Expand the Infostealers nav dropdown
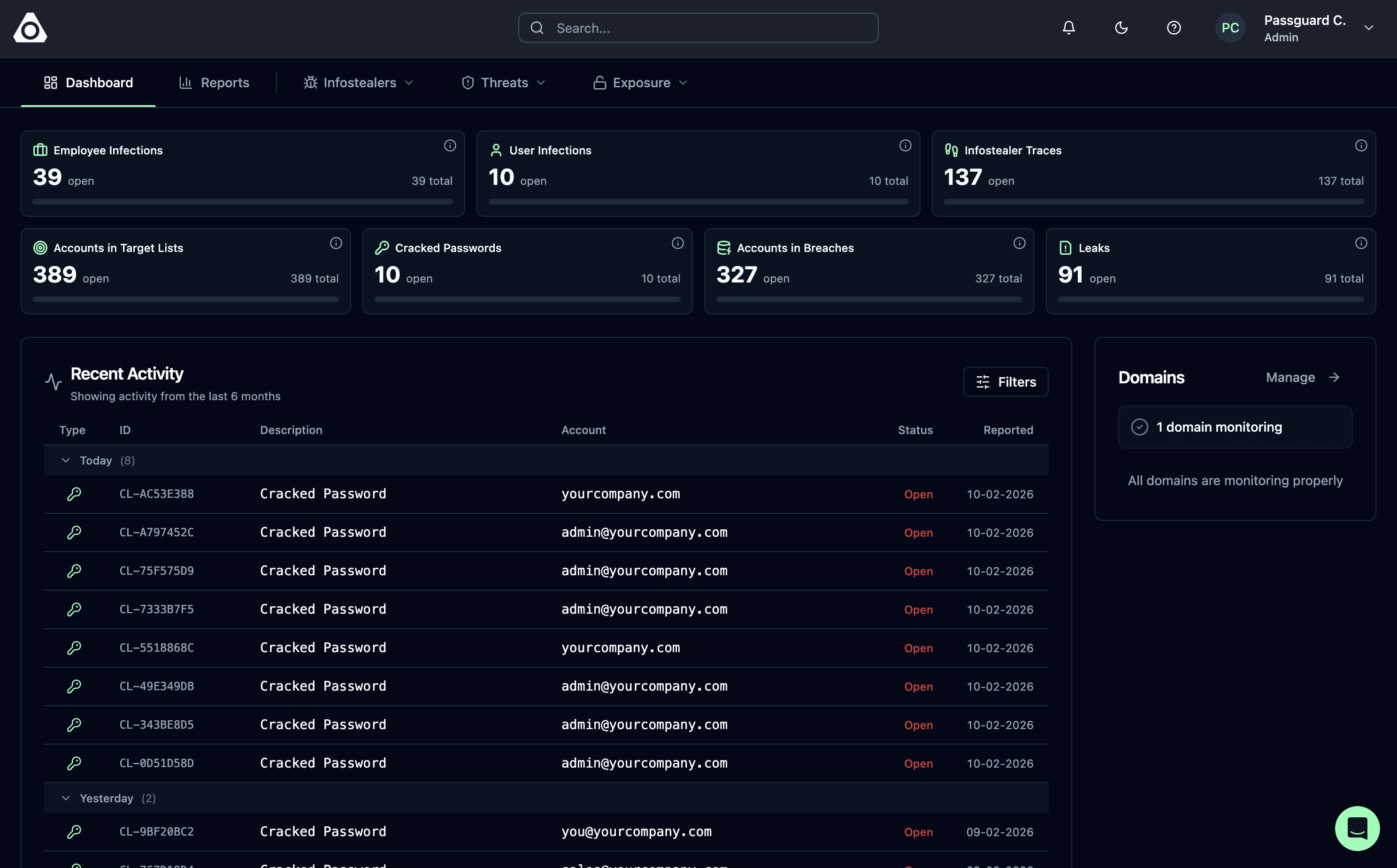 [359, 83]
